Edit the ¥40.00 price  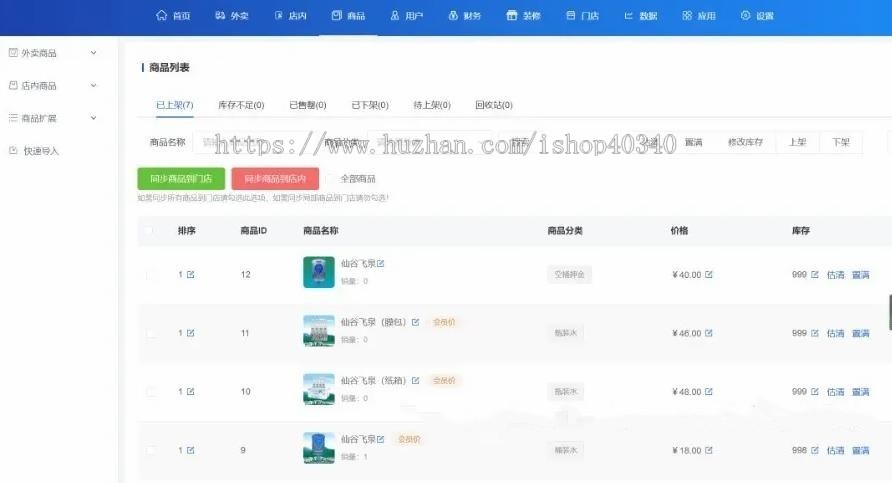(709, 274)
